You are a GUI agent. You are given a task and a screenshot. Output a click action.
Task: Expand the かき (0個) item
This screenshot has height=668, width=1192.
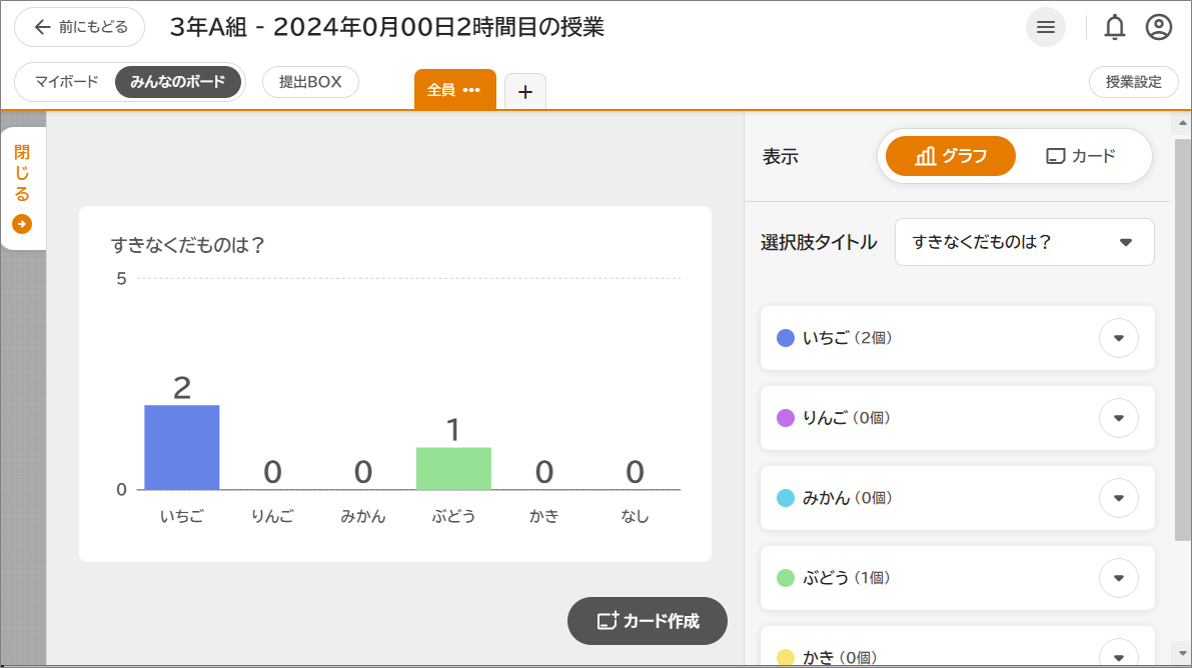(x=1118, y=656)
